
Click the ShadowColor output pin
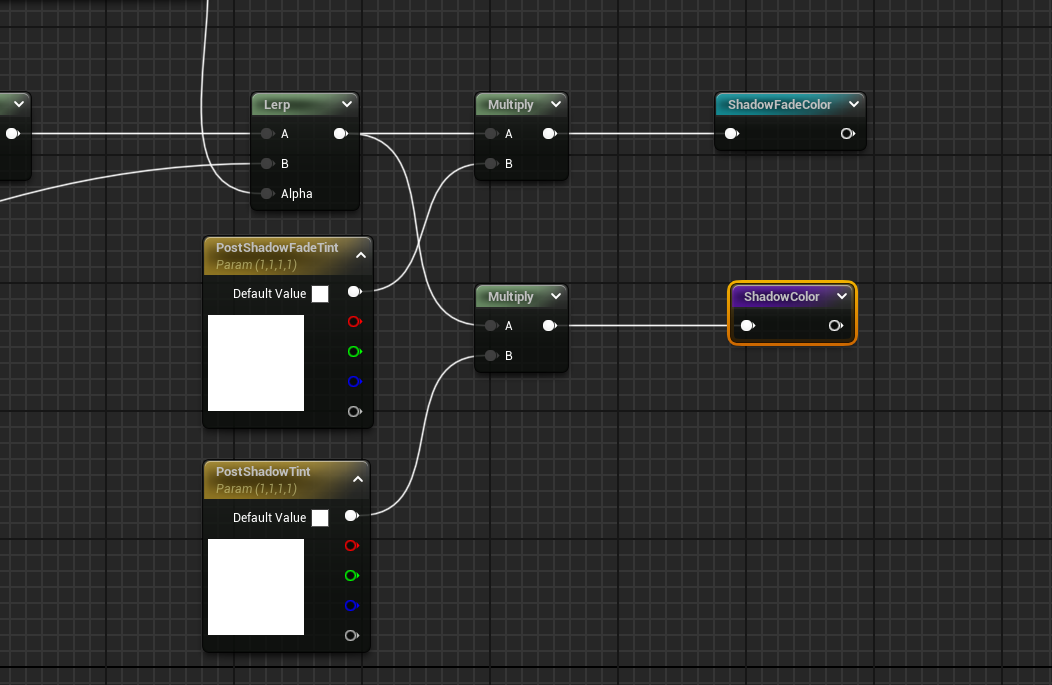(x=836, y=326)
